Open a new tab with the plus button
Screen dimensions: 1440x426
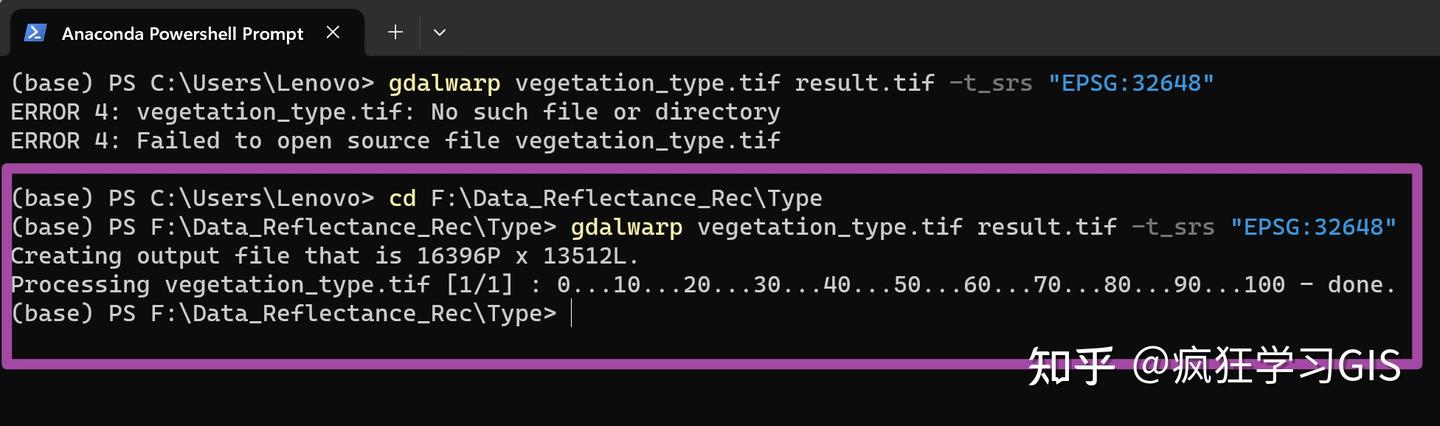tap(395, 32)
